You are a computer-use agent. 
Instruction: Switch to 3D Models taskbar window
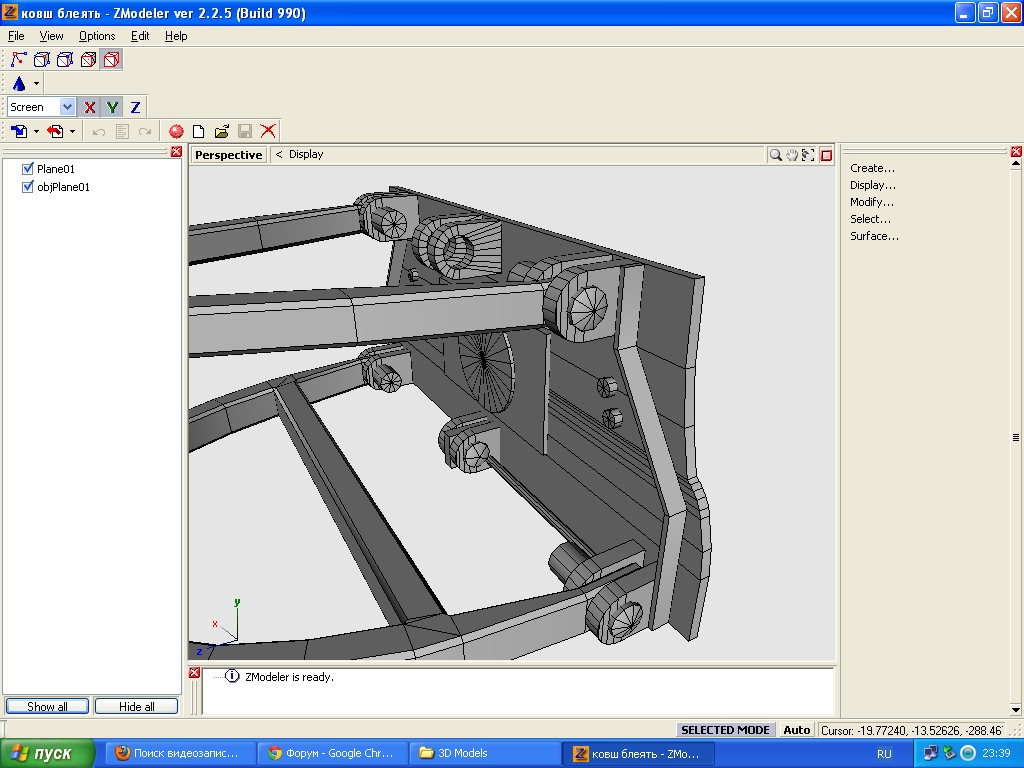point(460,753)
